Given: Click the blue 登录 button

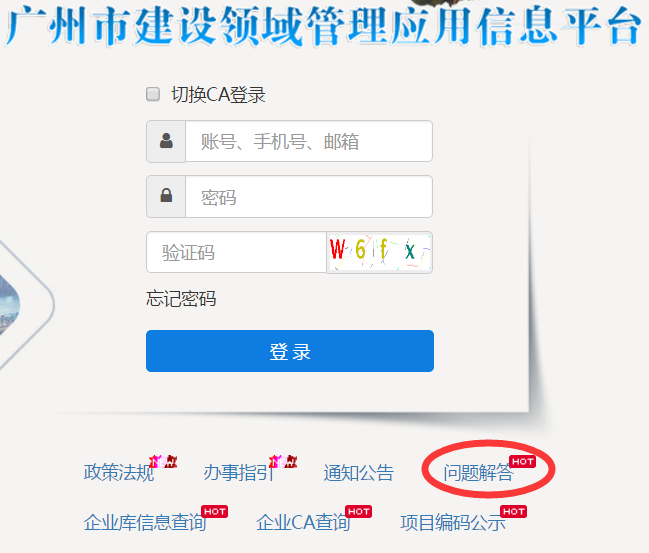Looking at the screenshot, I should point(290,351).
